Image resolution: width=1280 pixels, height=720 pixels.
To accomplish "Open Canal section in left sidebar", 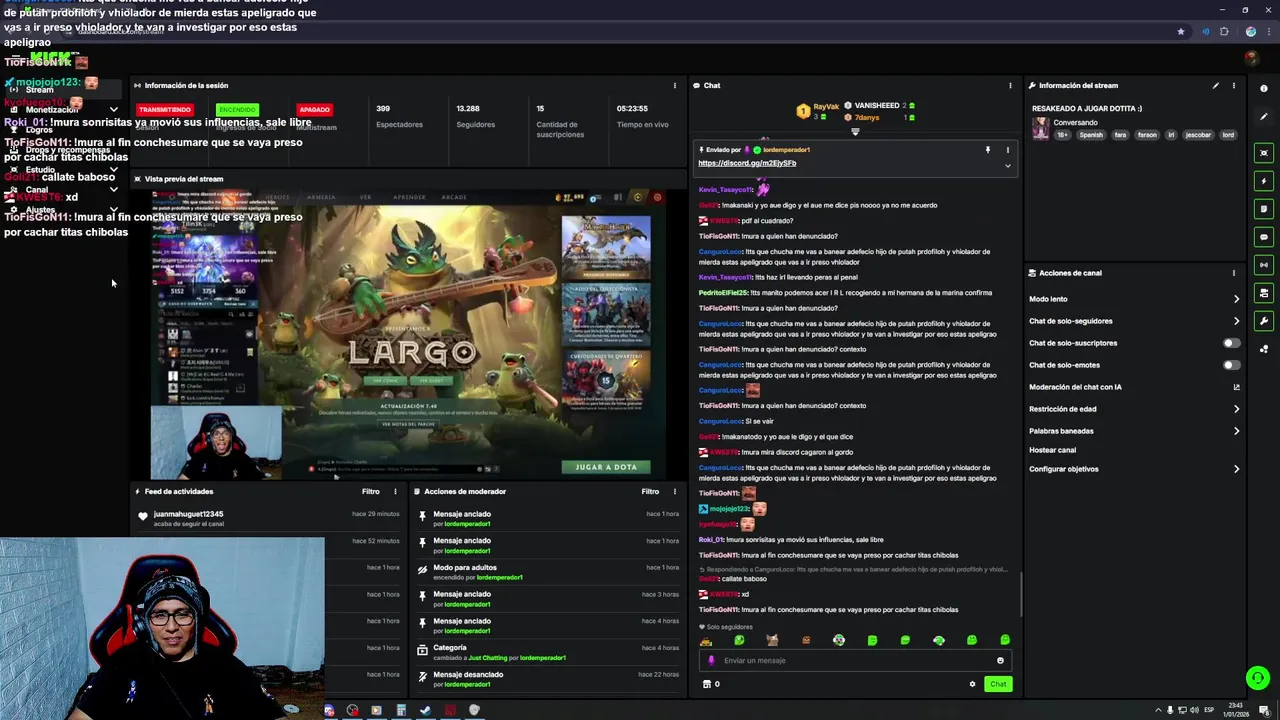I will (x=37, y=190).
